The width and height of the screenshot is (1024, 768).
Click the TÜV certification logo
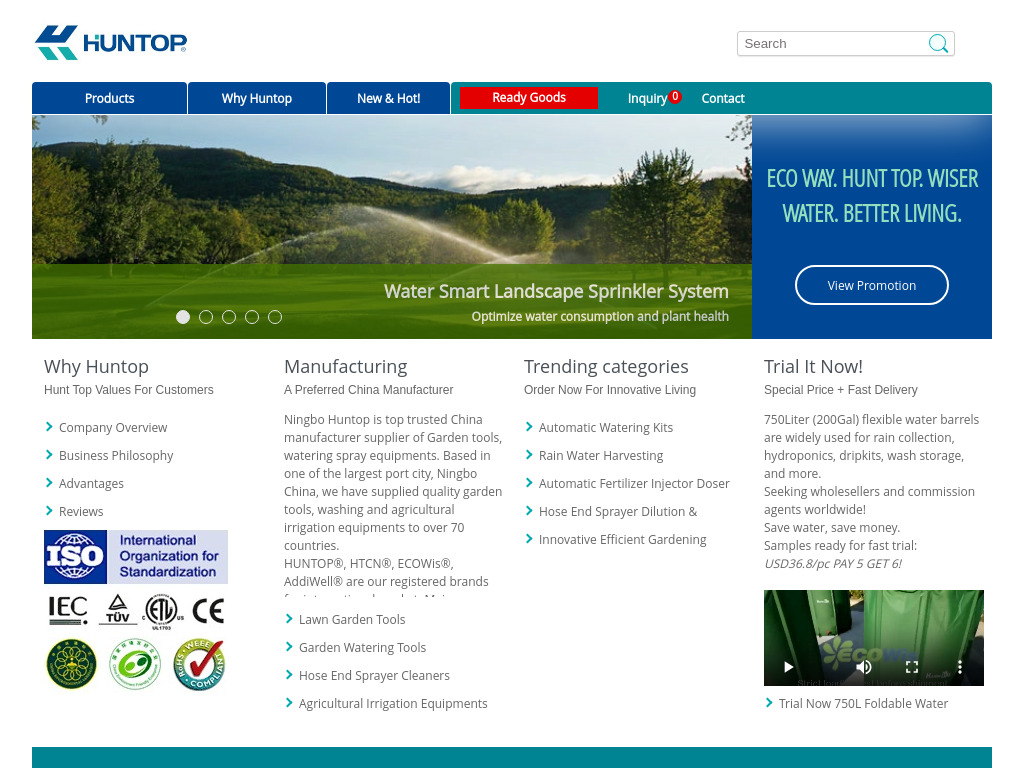(118, 610)
